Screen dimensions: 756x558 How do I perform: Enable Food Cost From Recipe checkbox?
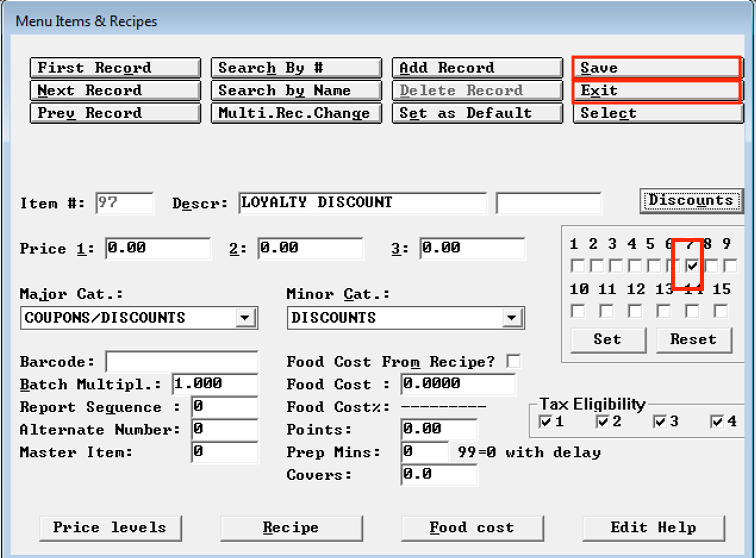(513, 361)
